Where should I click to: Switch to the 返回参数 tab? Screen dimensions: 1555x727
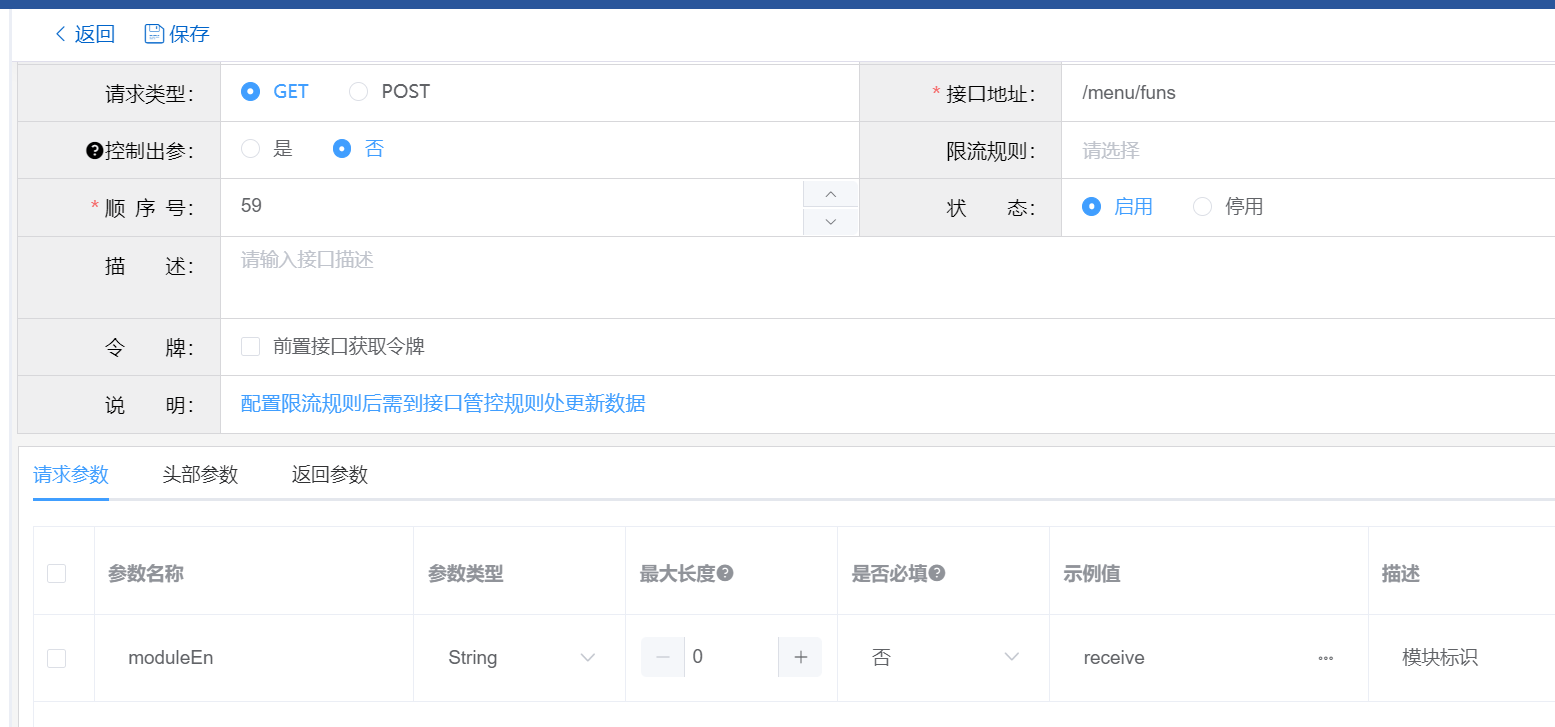tap(330, 475)
